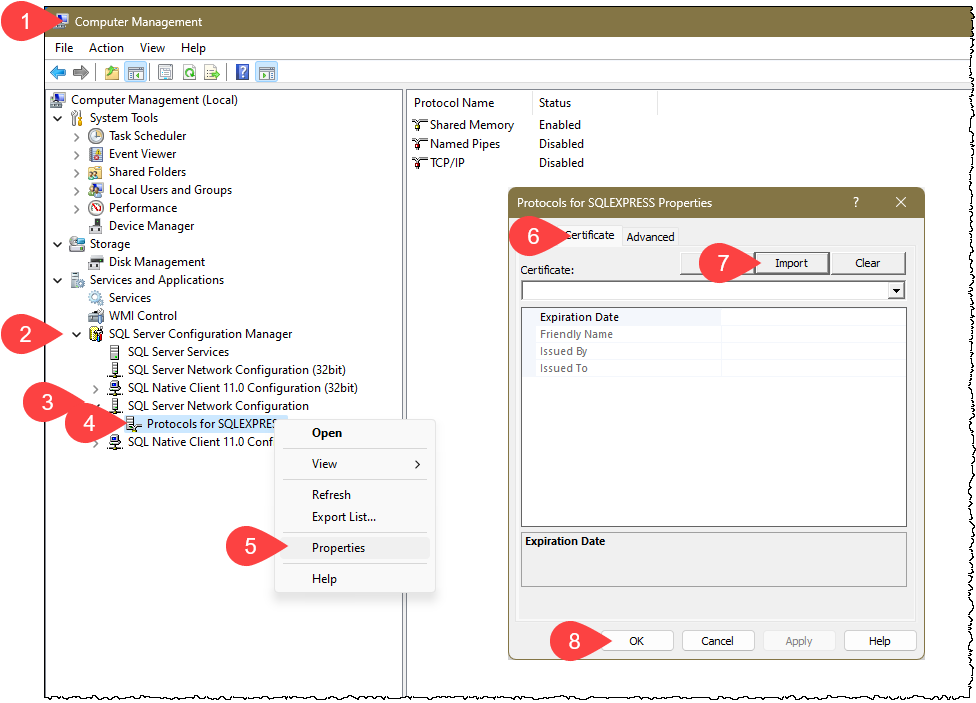Open the View menu in the menu bar
This screenshot has height=703, width=976.
[x=152, y=48]
